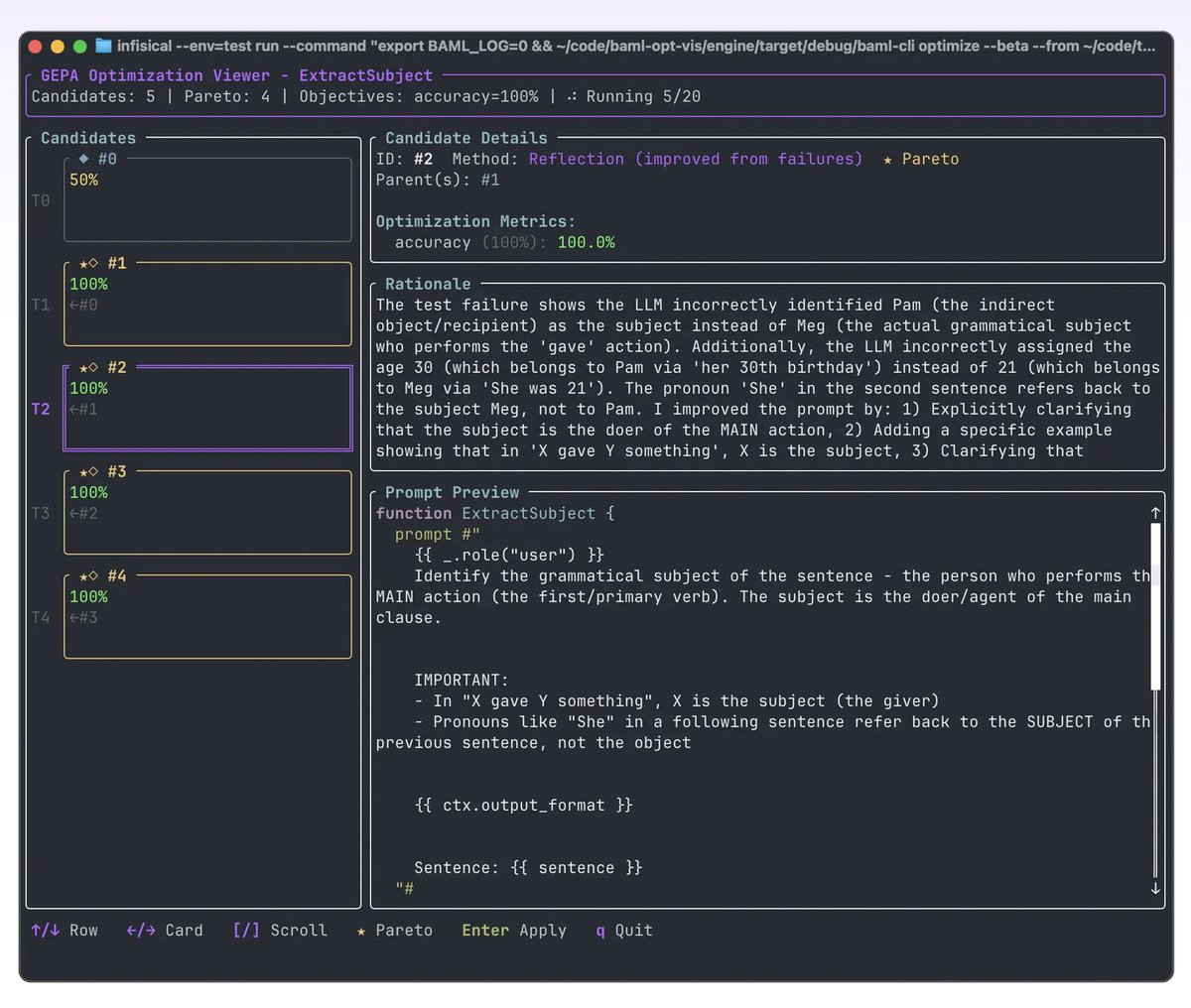
Task: Click the Prompt Preview panel heading
Action: pyautogui.click(x=452, y=492)
